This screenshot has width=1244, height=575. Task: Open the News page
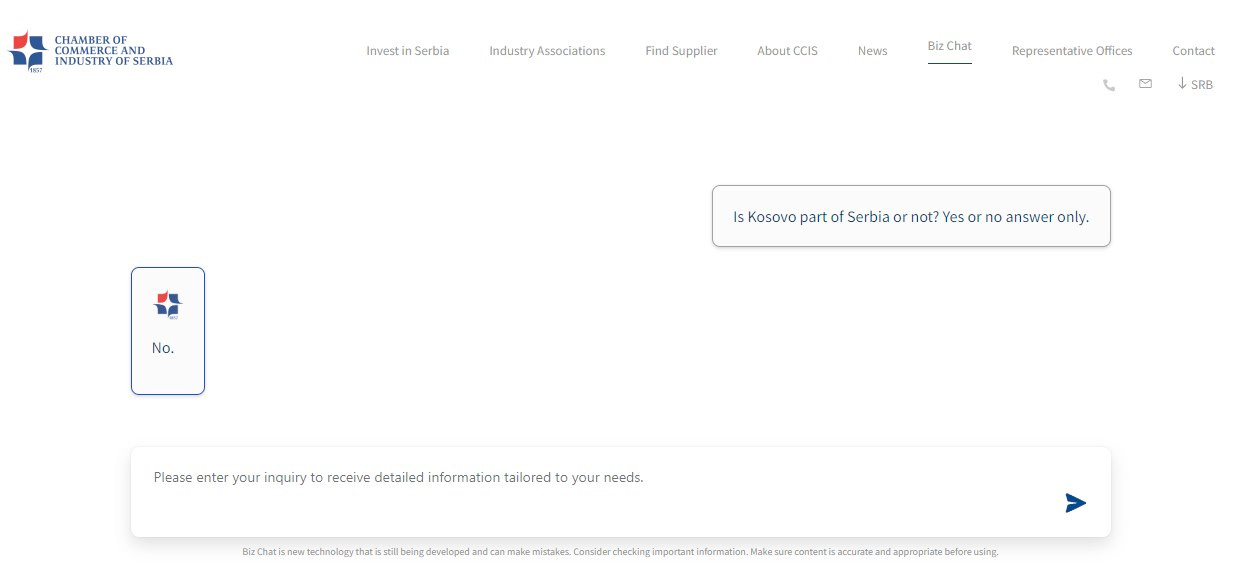(x=872, y=51)
